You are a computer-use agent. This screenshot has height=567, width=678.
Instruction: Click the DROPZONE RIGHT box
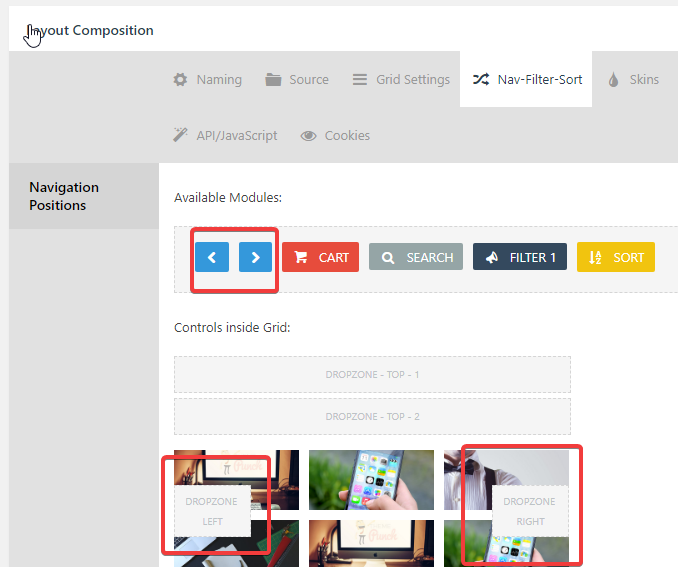(531, 511)
